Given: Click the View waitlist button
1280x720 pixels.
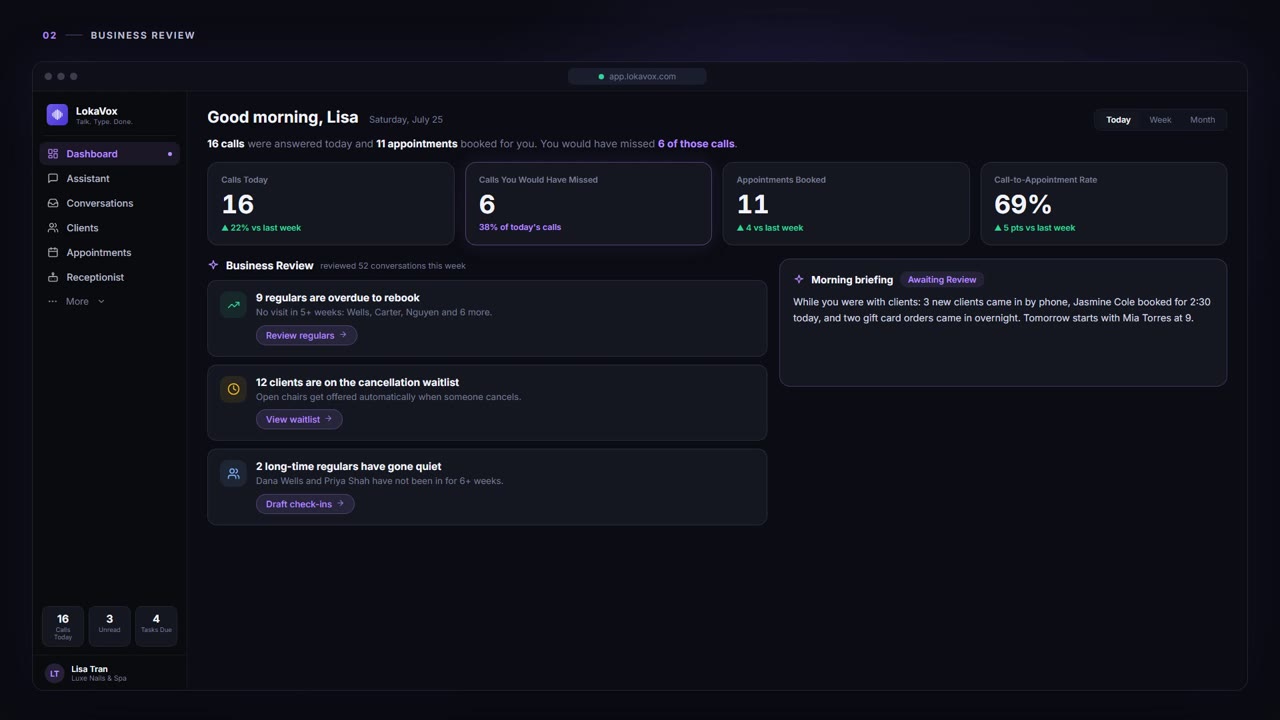Looking at the screenshot, I should tap(299, 419).
